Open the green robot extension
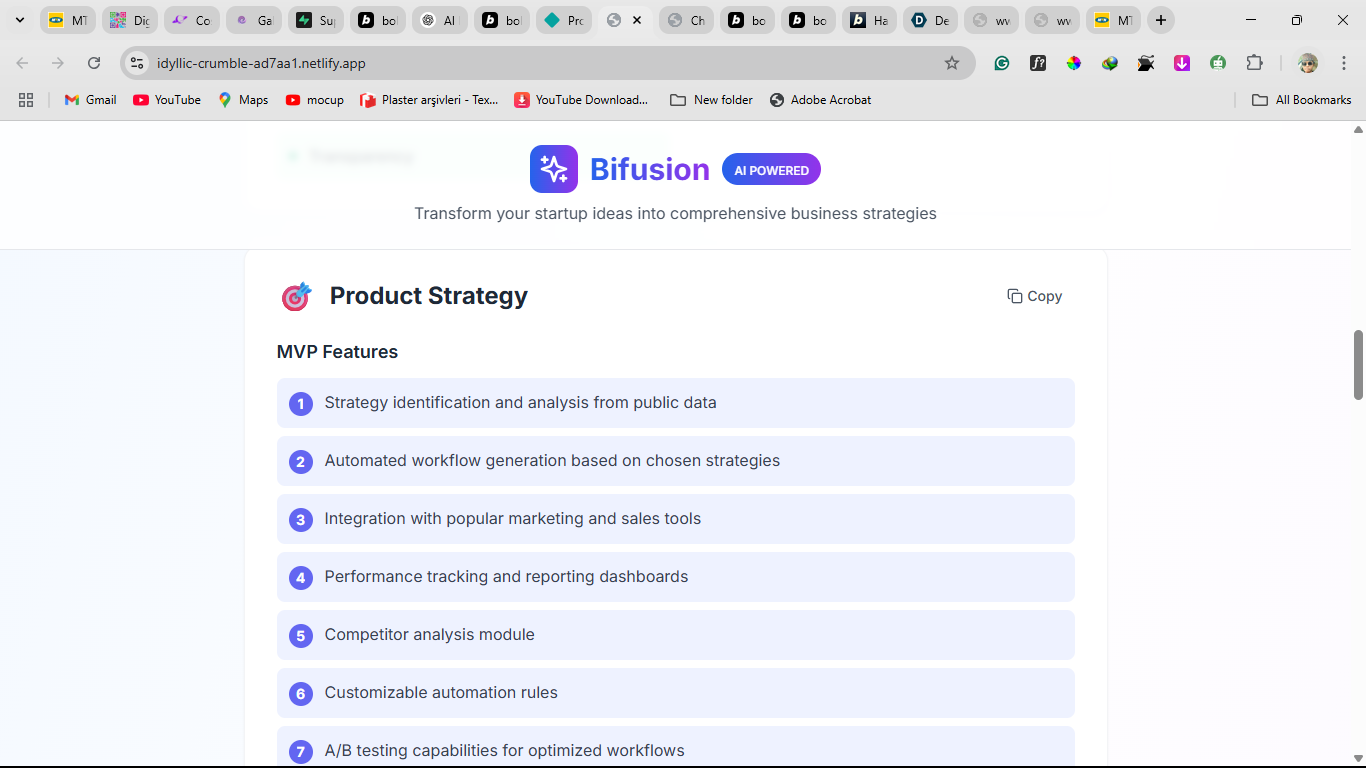The image size is (1366, 768). pyautogui.click(x=1218, y=63)
